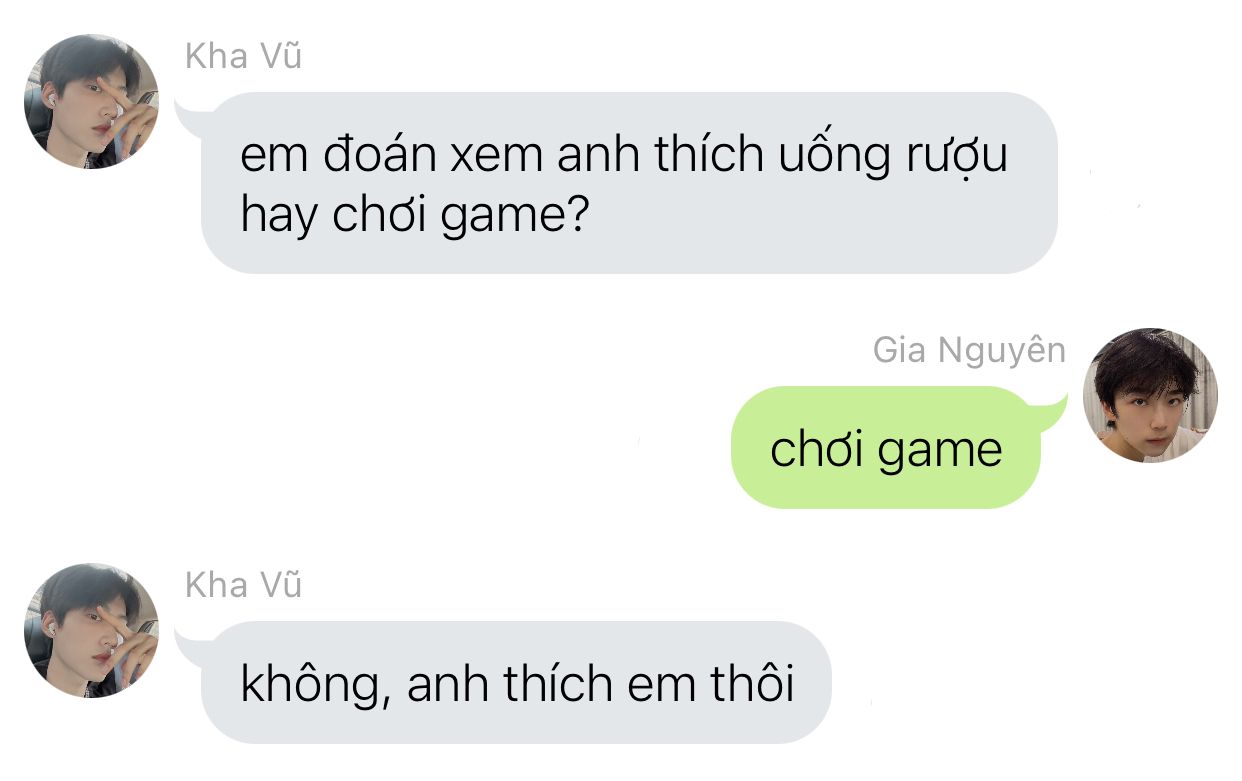Click the word "đoán" in the first message
1242x781 pixels.
pyautogui.click(x=378, y=156)
